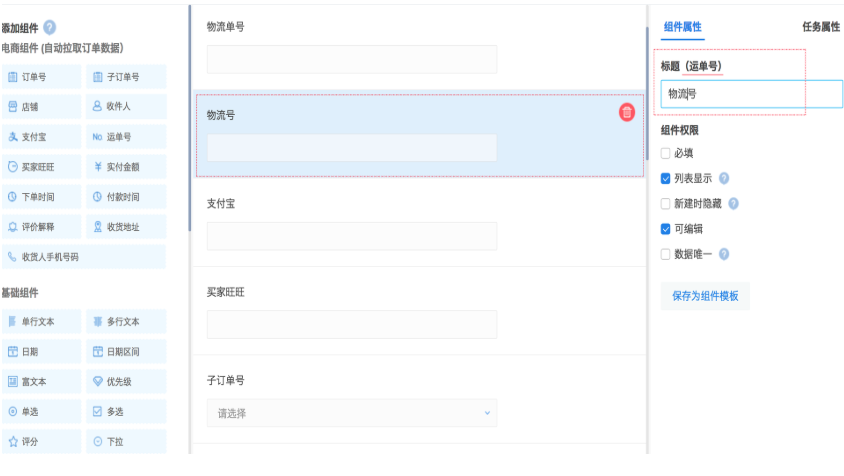Toggle the 可编辑 editable checkbox
844x476 pixels.
pyautogui.click(x=666, y=229)
